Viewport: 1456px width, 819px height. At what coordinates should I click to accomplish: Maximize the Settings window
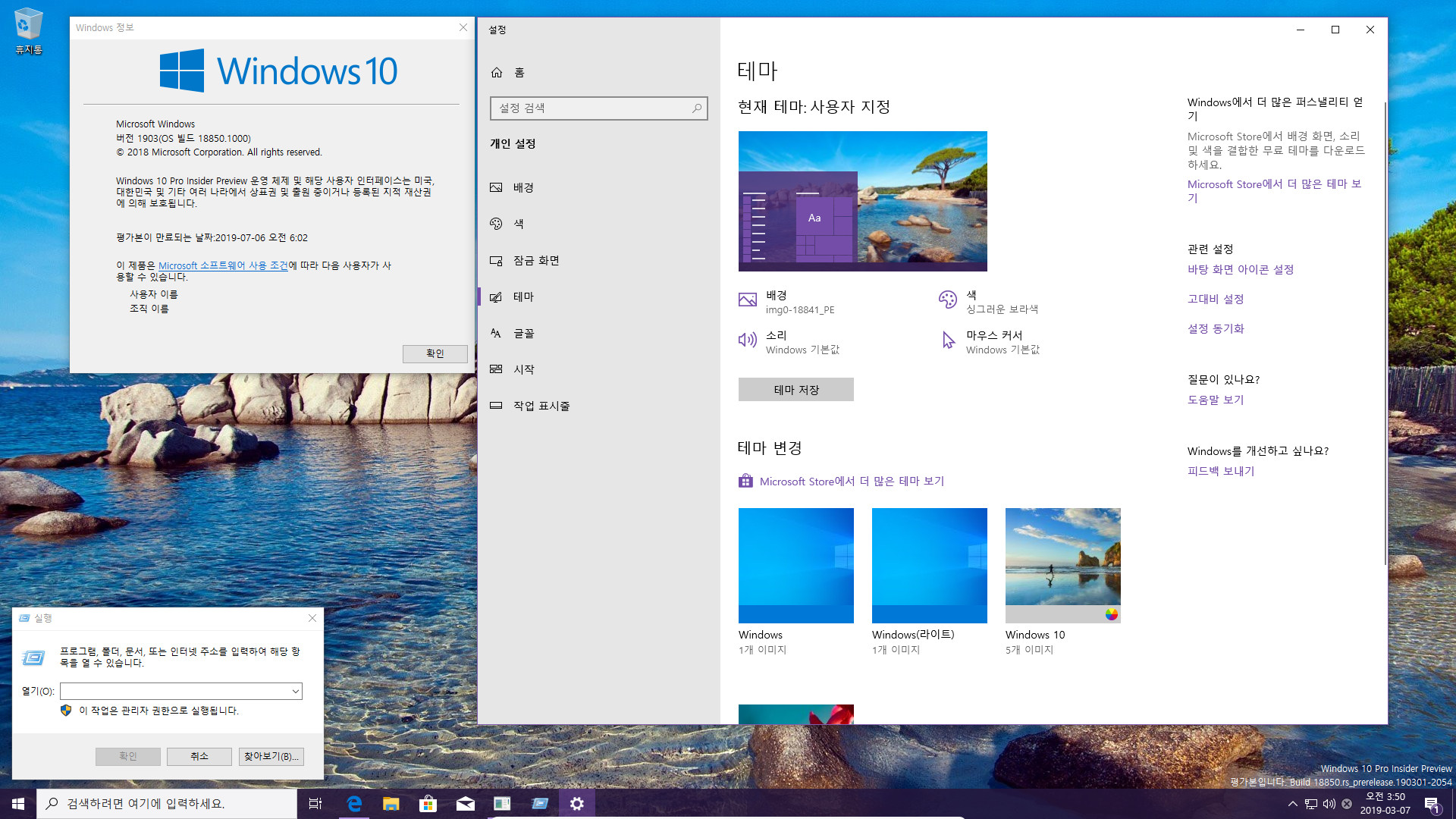pos(1335,30)
